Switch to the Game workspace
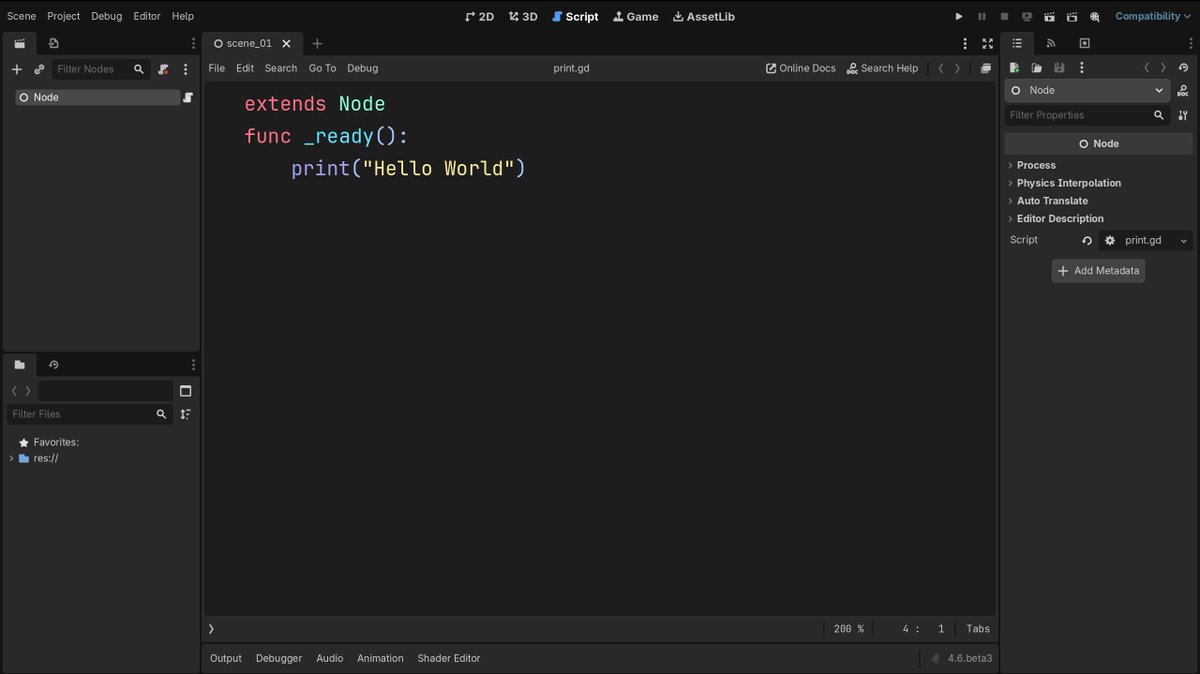 coord(636,16)
